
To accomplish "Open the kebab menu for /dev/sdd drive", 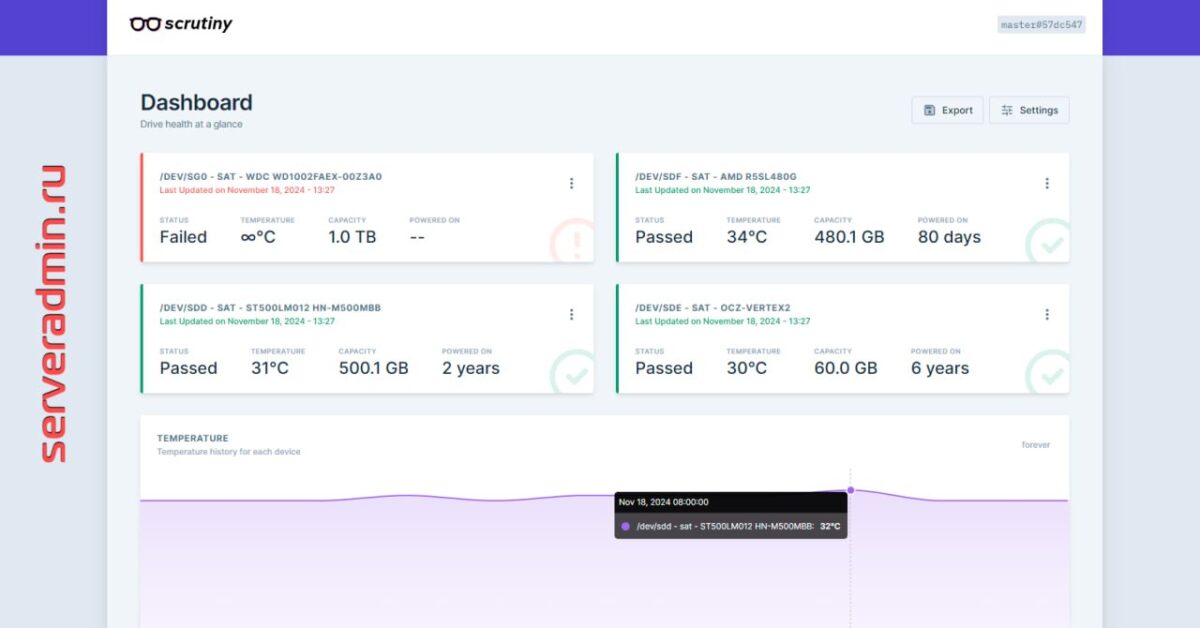I will tap(571, 314).
